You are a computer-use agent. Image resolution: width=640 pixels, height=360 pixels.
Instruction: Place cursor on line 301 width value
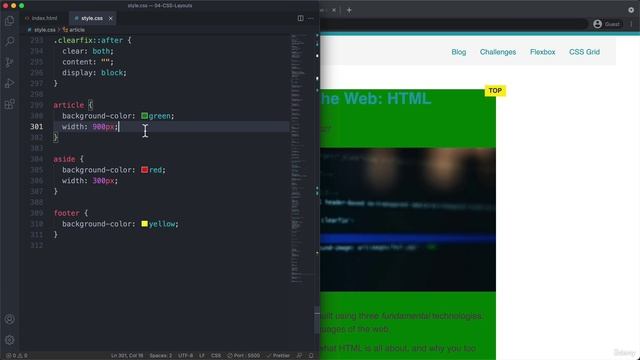coord(103,127)
